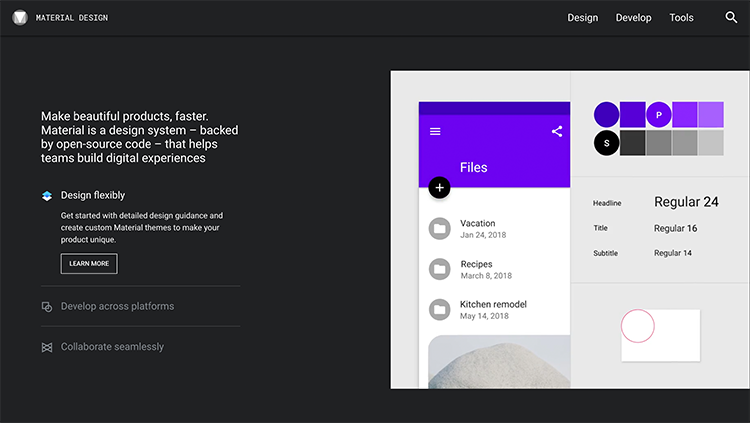Select the purple P primary circle

659,115
